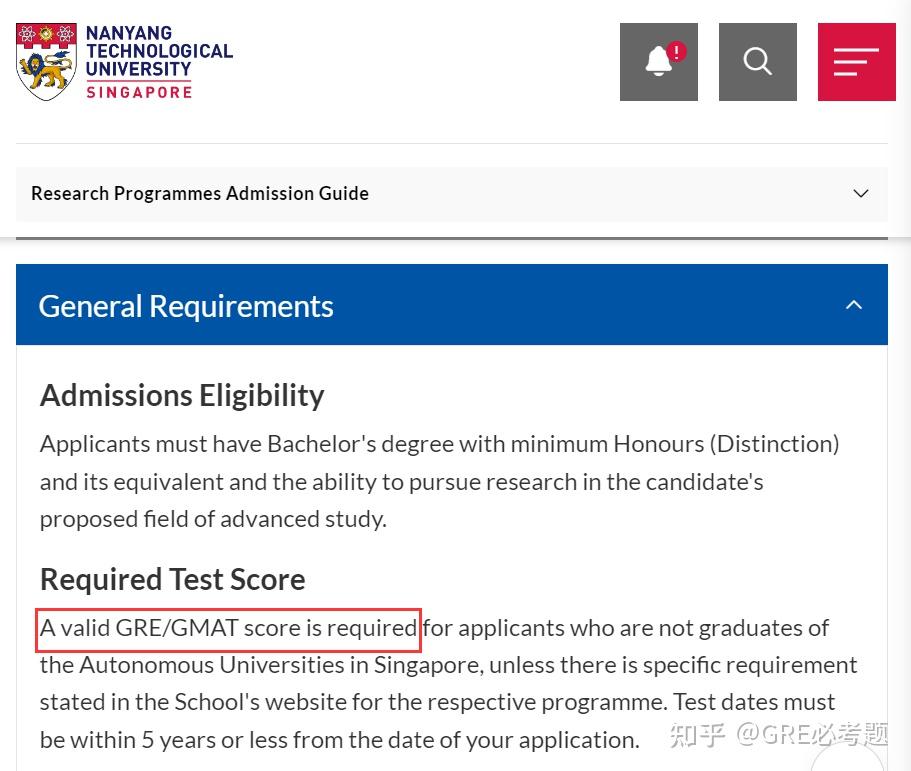Click "proposed field of advanced study" line

(213, 519)
